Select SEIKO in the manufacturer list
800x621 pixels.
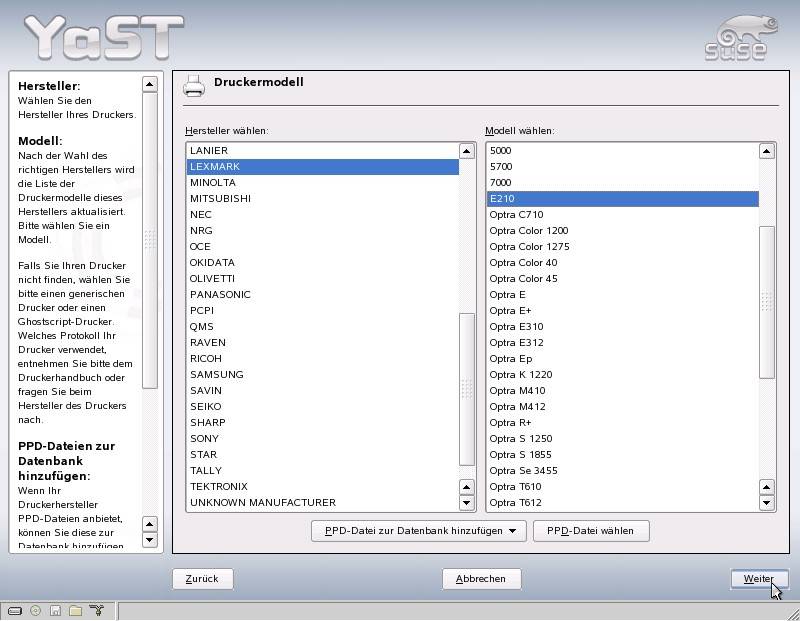(322, 407)
